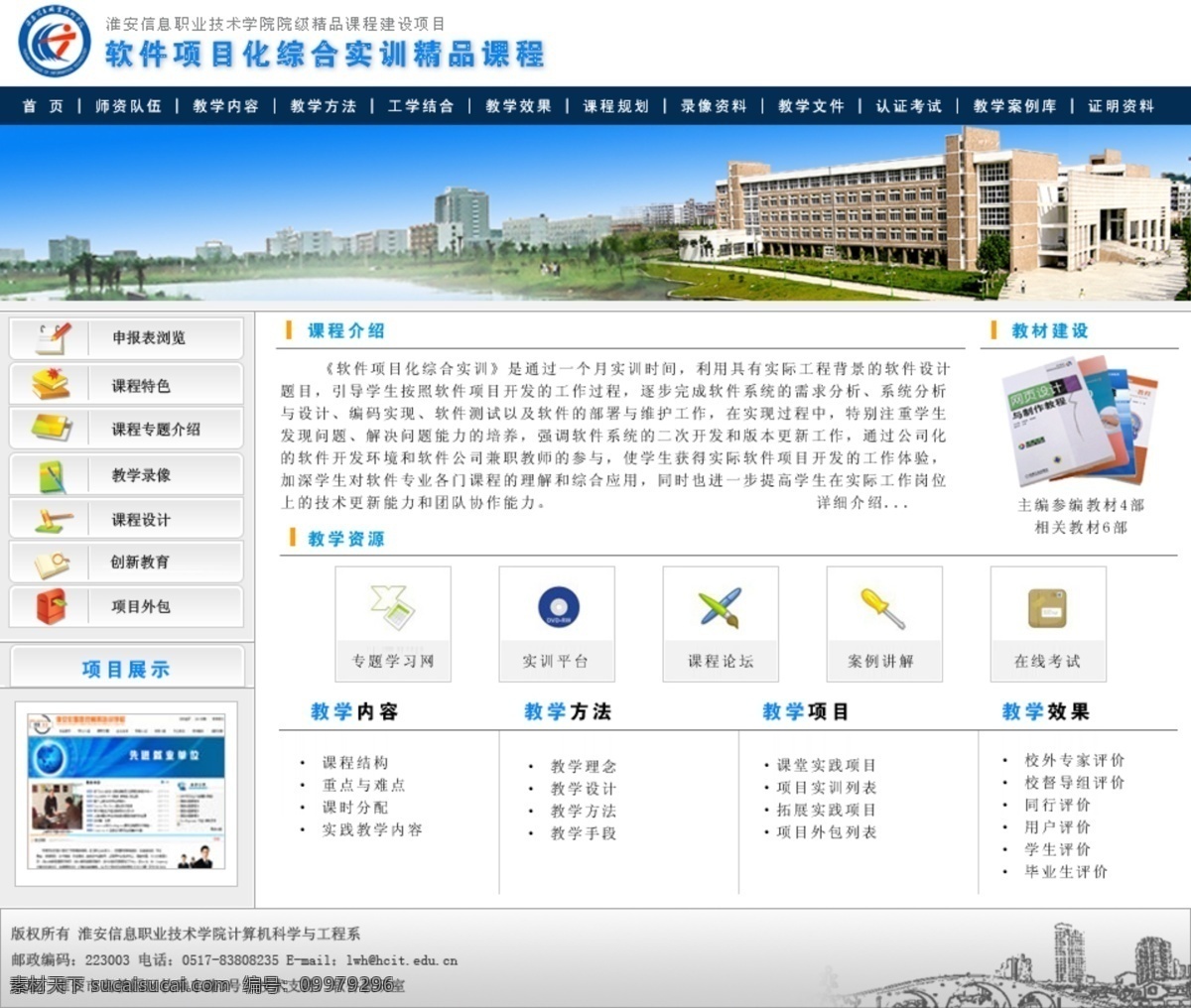Click the 课程专题介绍 folder icon
The image size is (1191, 1008).
(x=52, y=428)
